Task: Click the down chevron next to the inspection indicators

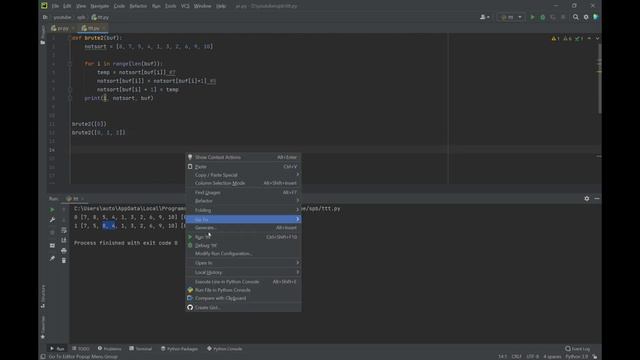Action: coord(597,38)
